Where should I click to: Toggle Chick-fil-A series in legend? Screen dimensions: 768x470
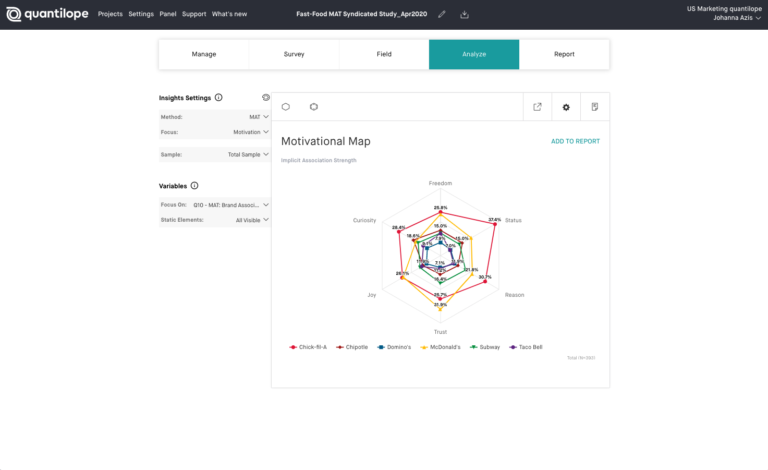pyautogui.click(x=308, y=347)
